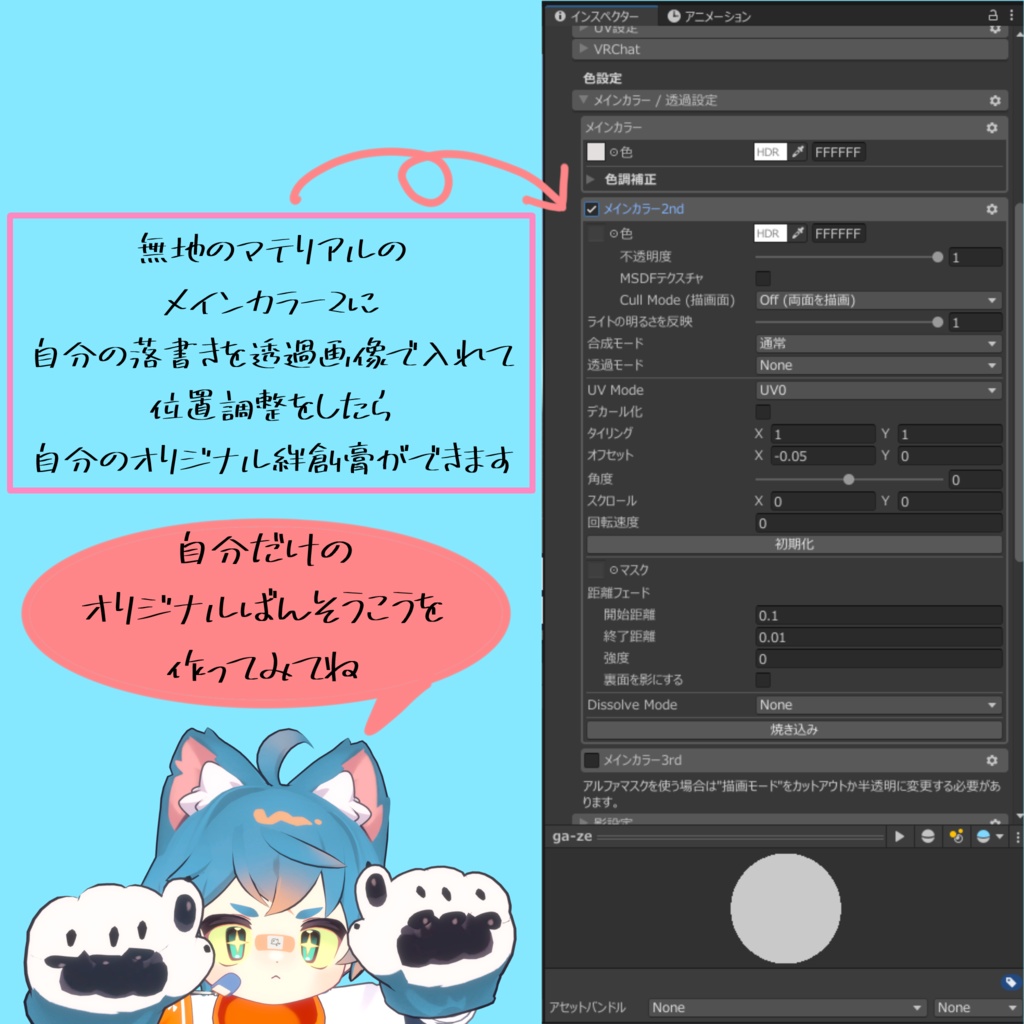Open the gear settings icon on メインカラー2nd header

click(991, 210)
